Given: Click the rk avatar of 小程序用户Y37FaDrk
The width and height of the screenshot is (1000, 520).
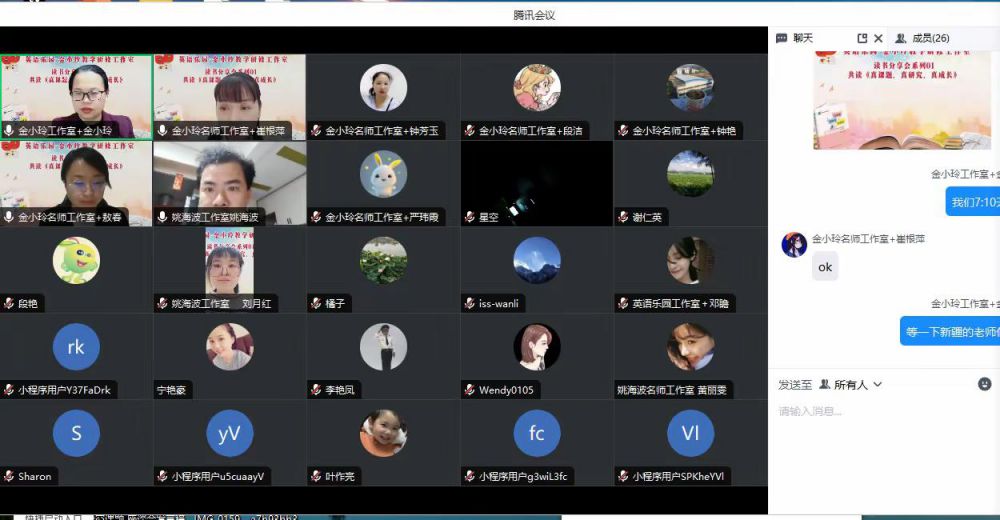Looking at the screenshot, I should [x=76, y=347].
